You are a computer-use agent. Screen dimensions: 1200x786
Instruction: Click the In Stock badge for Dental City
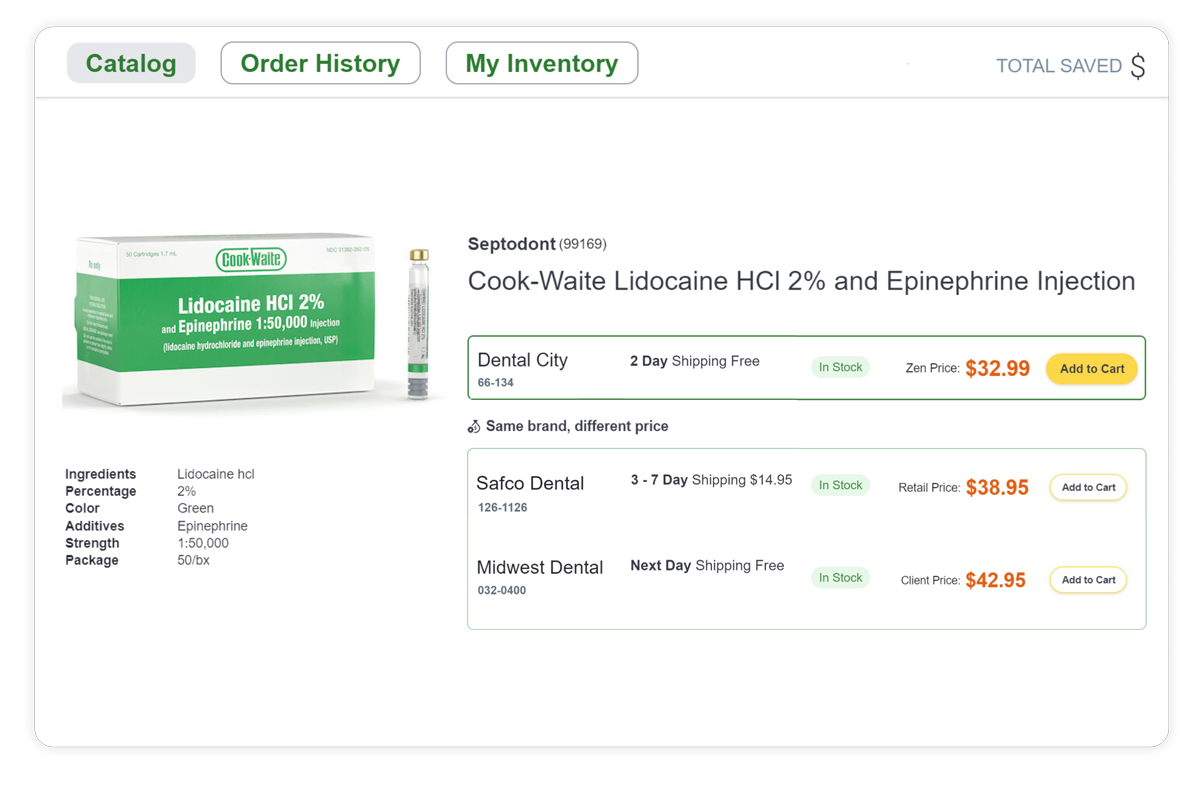click(x=840, y=366)
